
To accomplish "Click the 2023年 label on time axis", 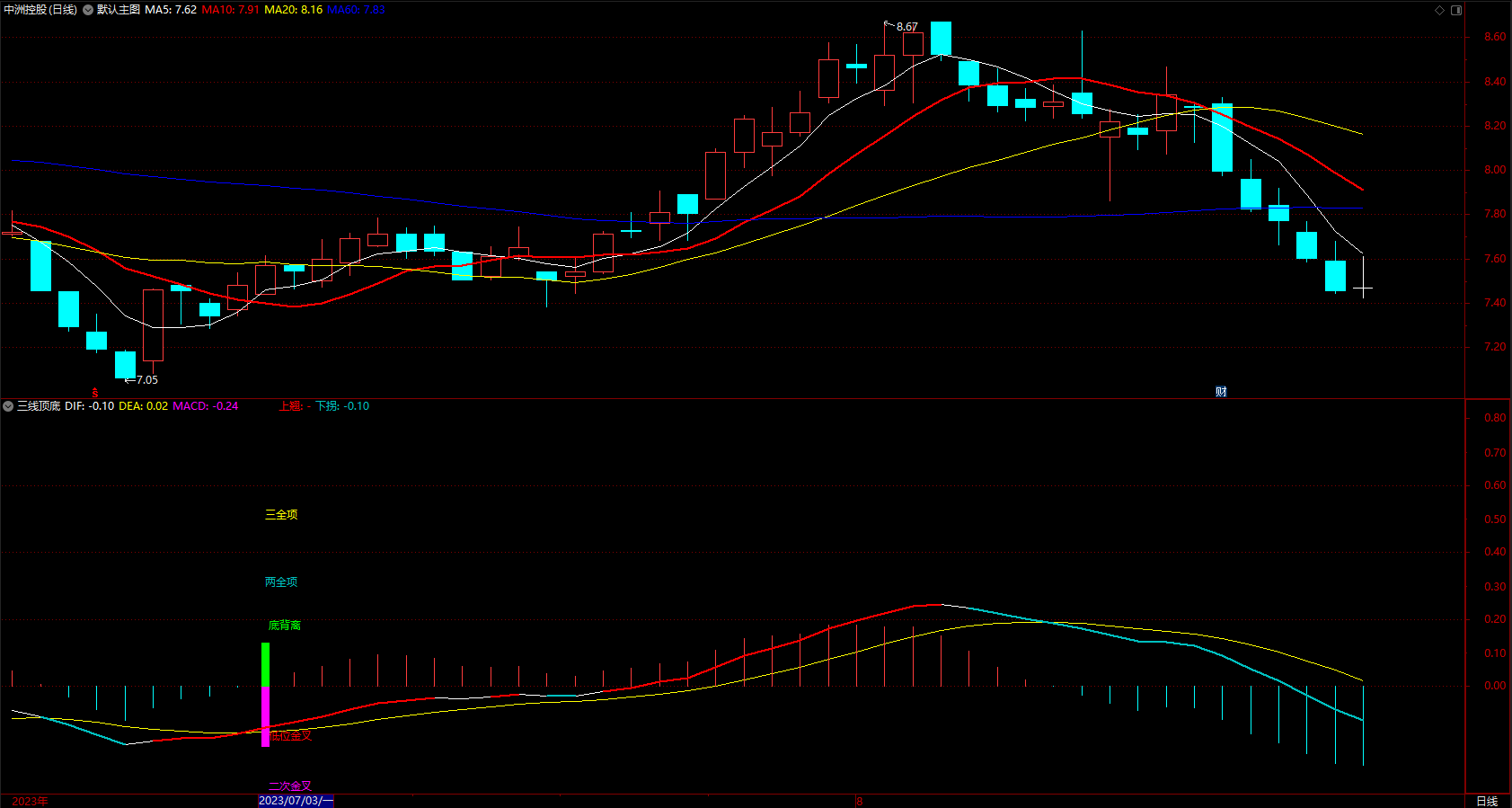I will click(x=30, y=801).
